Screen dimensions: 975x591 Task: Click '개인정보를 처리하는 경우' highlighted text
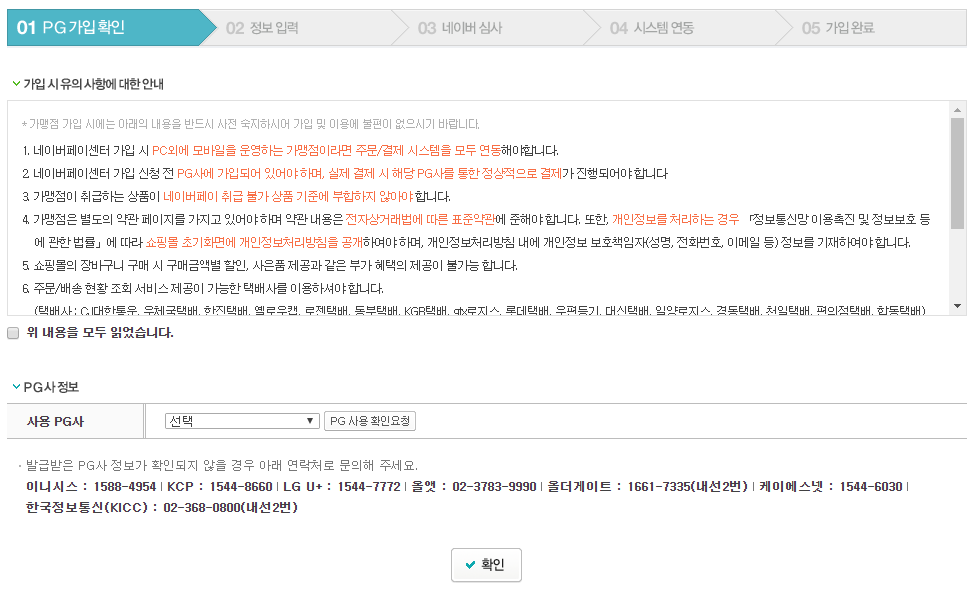[675, 219]
